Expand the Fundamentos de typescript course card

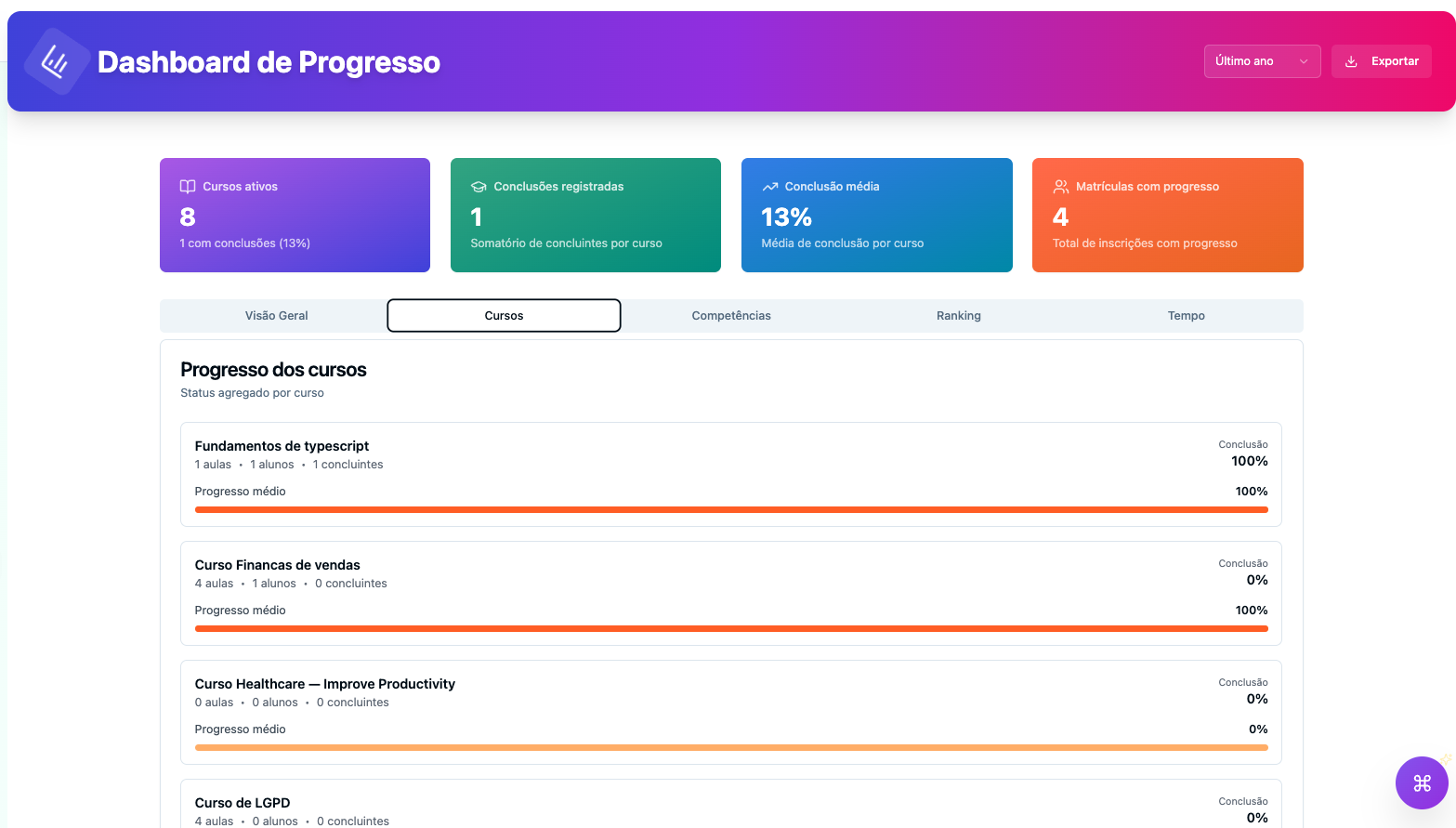click(x=730, y=474)
